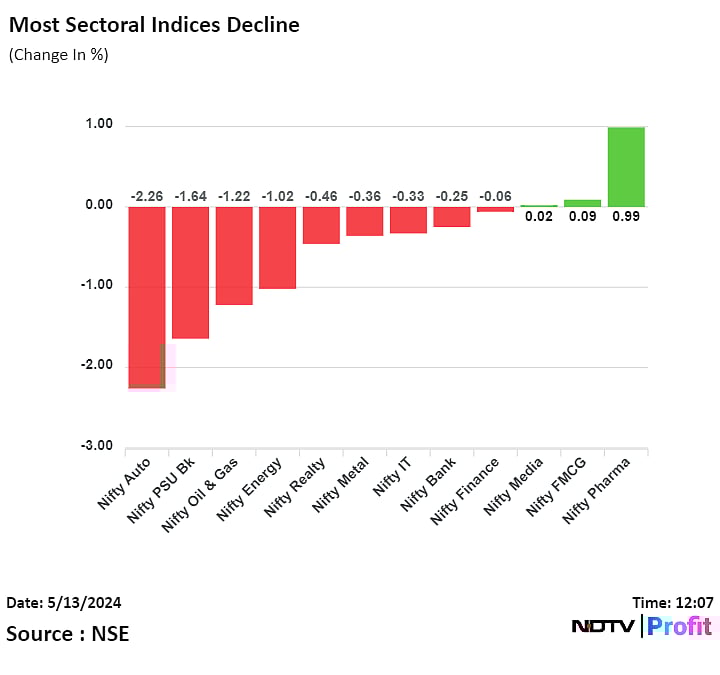Select the Nifty Energy red bar
The width and height of the screenshot is (720, 675).
pyautogui.click(x=277, y=247)
